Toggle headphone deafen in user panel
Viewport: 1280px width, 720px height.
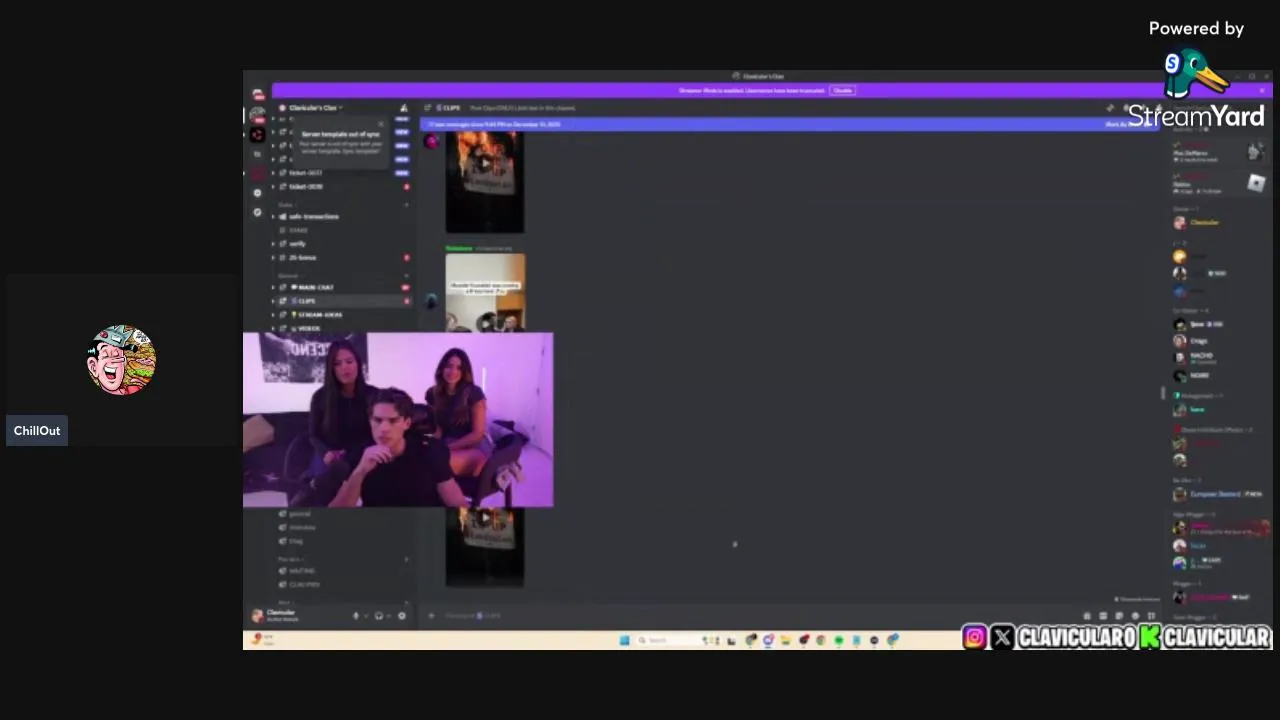tap(378, 616)
